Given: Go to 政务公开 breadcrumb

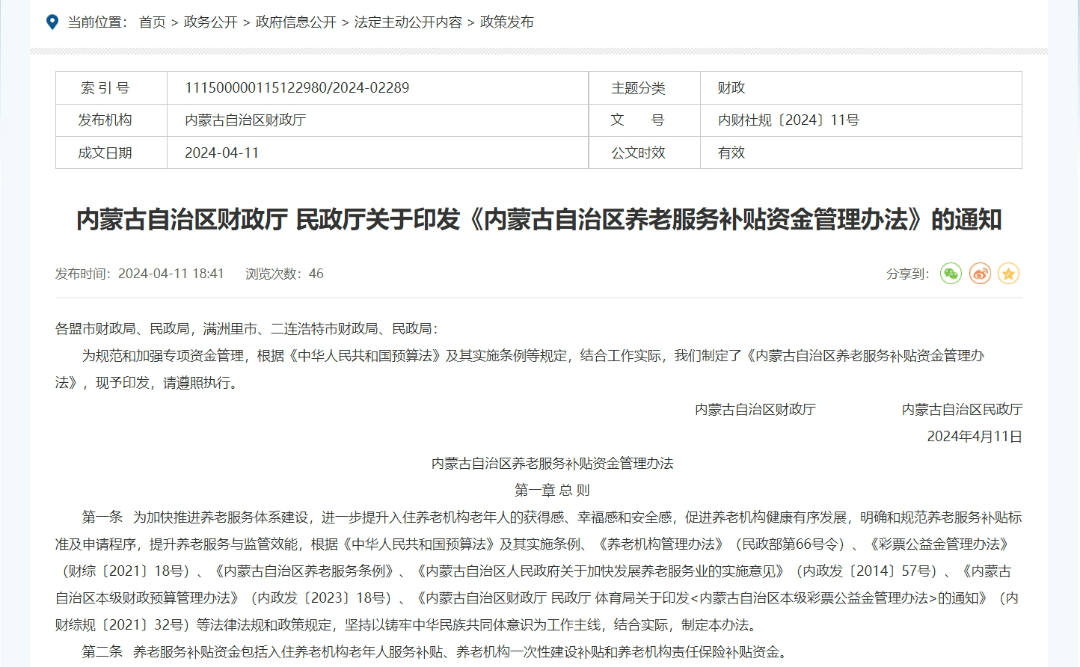Looking at the screenshot, I should 210,22.
